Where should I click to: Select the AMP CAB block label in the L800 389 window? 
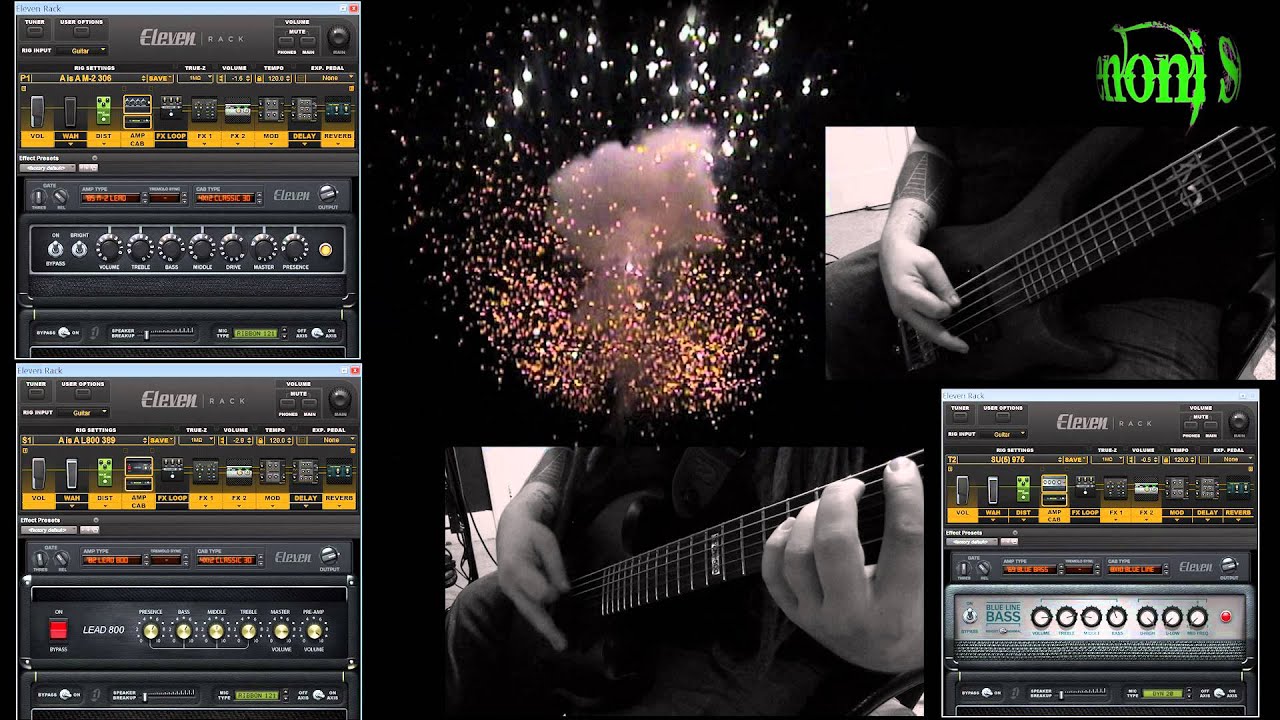click(138, 502)
